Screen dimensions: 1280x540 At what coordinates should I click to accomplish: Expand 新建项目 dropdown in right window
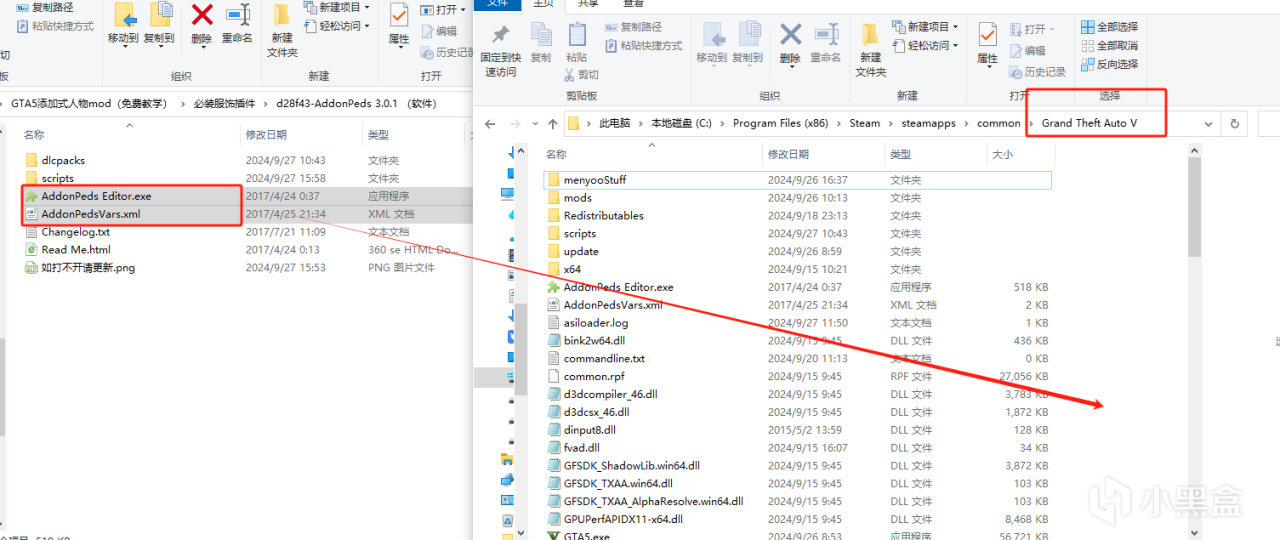coord(925,27)
